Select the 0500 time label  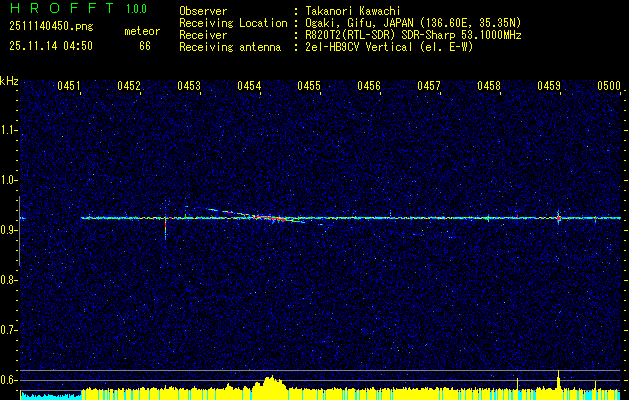(609, 87)
